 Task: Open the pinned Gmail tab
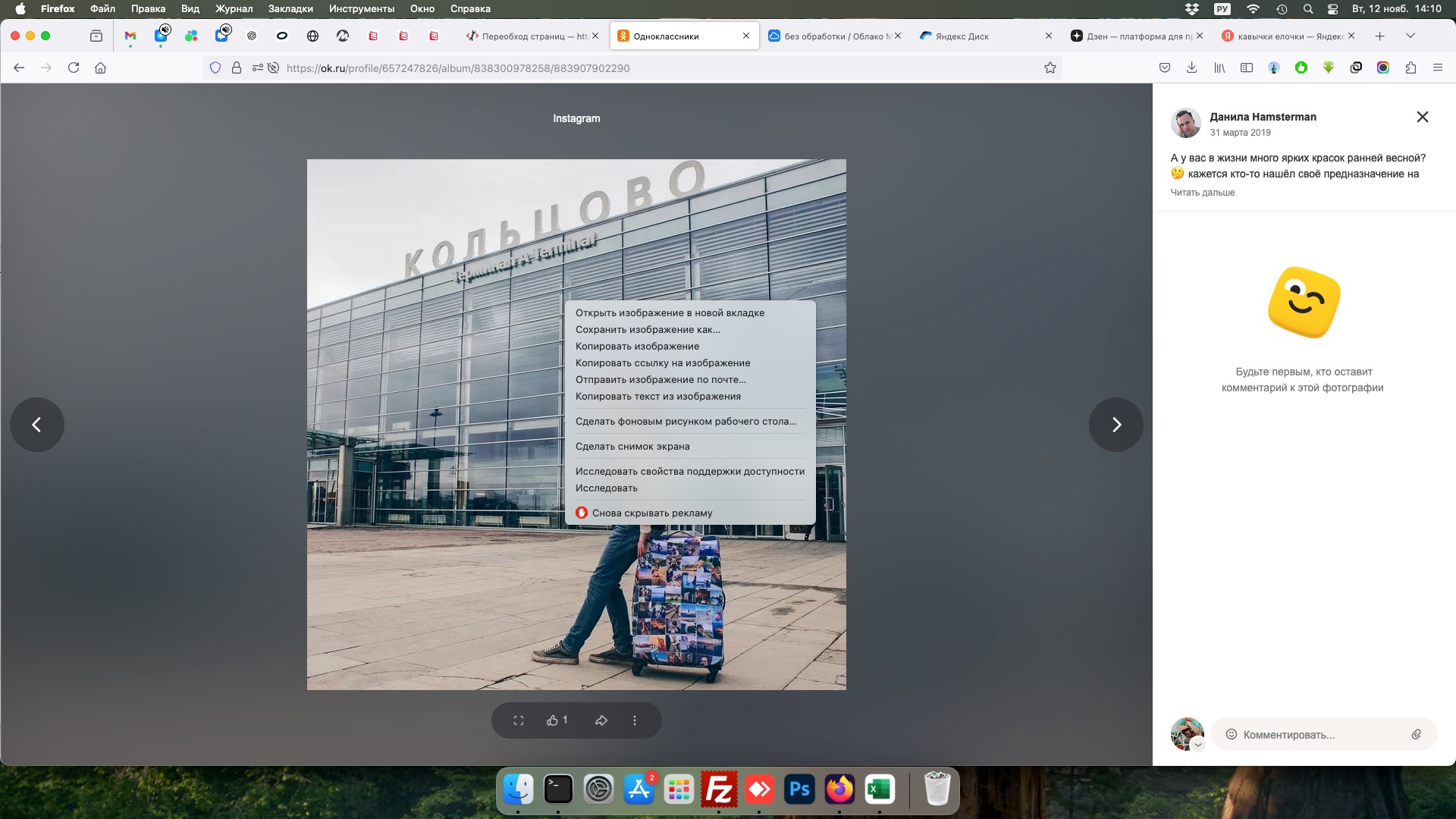130,36
